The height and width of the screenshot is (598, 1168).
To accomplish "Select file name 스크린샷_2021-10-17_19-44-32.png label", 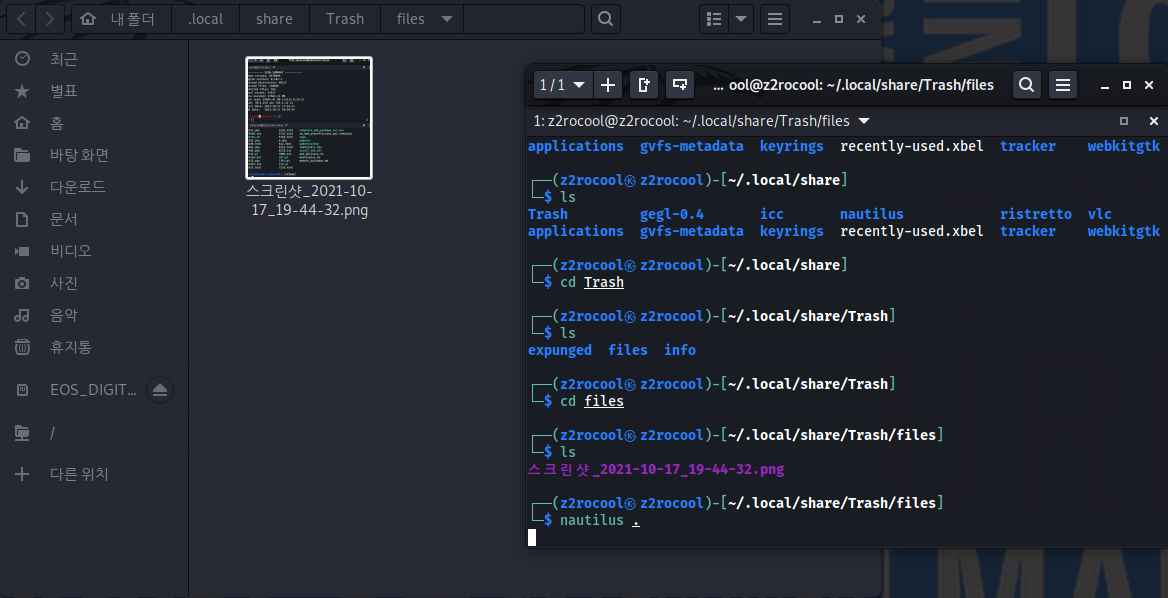I will (x=309, y=200).
